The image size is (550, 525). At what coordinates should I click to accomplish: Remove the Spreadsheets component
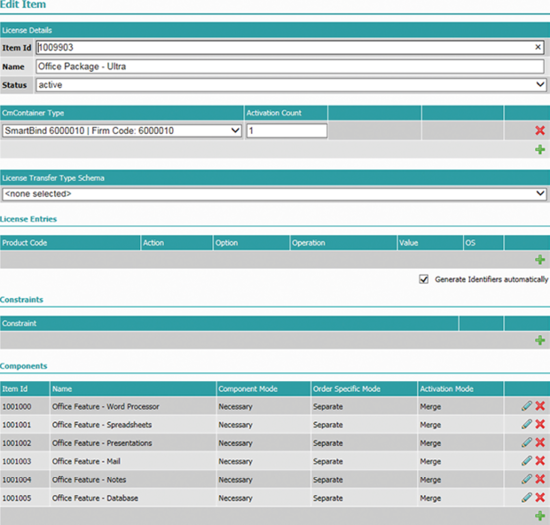(540, 424)
